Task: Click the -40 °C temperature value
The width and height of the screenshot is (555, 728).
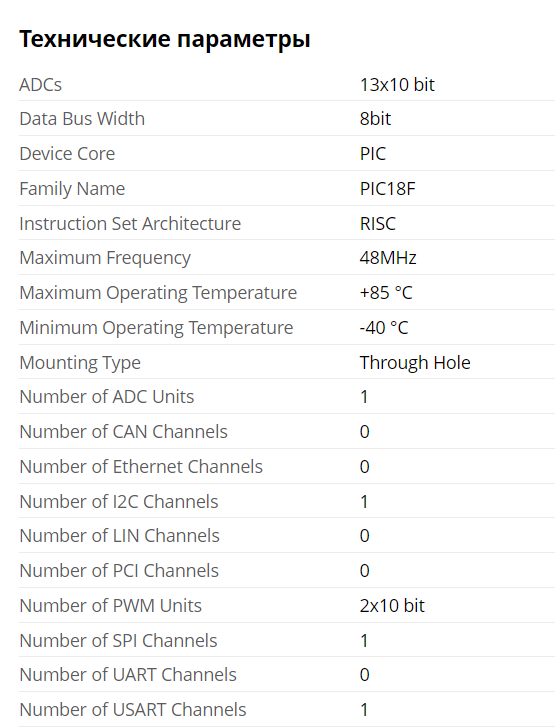Action: pos(384,328)
